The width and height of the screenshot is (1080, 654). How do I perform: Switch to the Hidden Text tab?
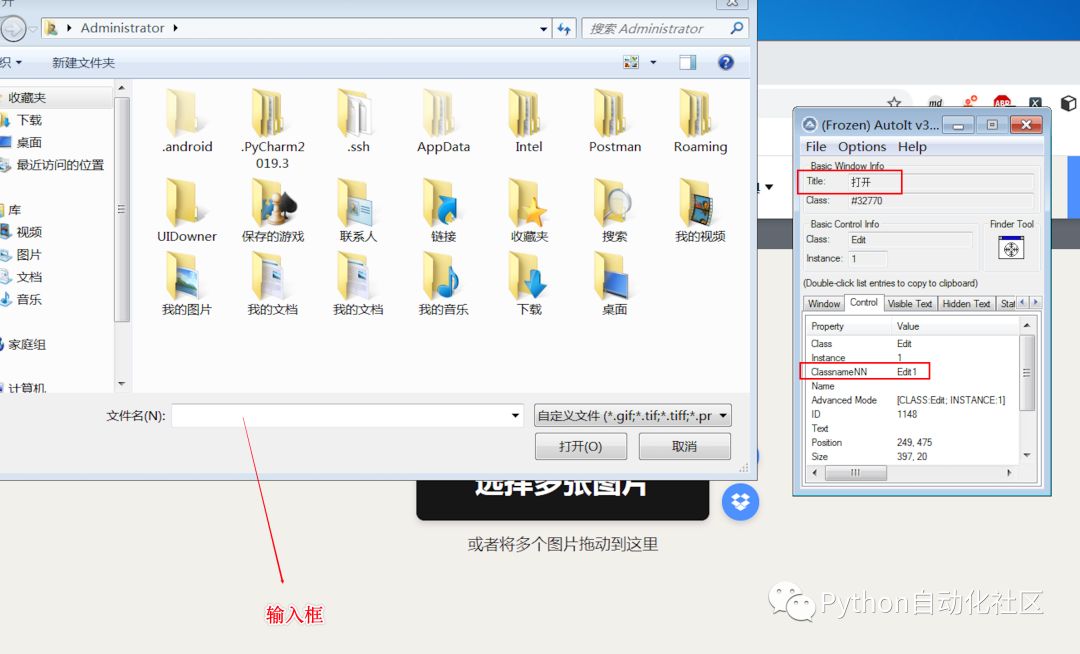pyautogui.click(x=966, y=304)
